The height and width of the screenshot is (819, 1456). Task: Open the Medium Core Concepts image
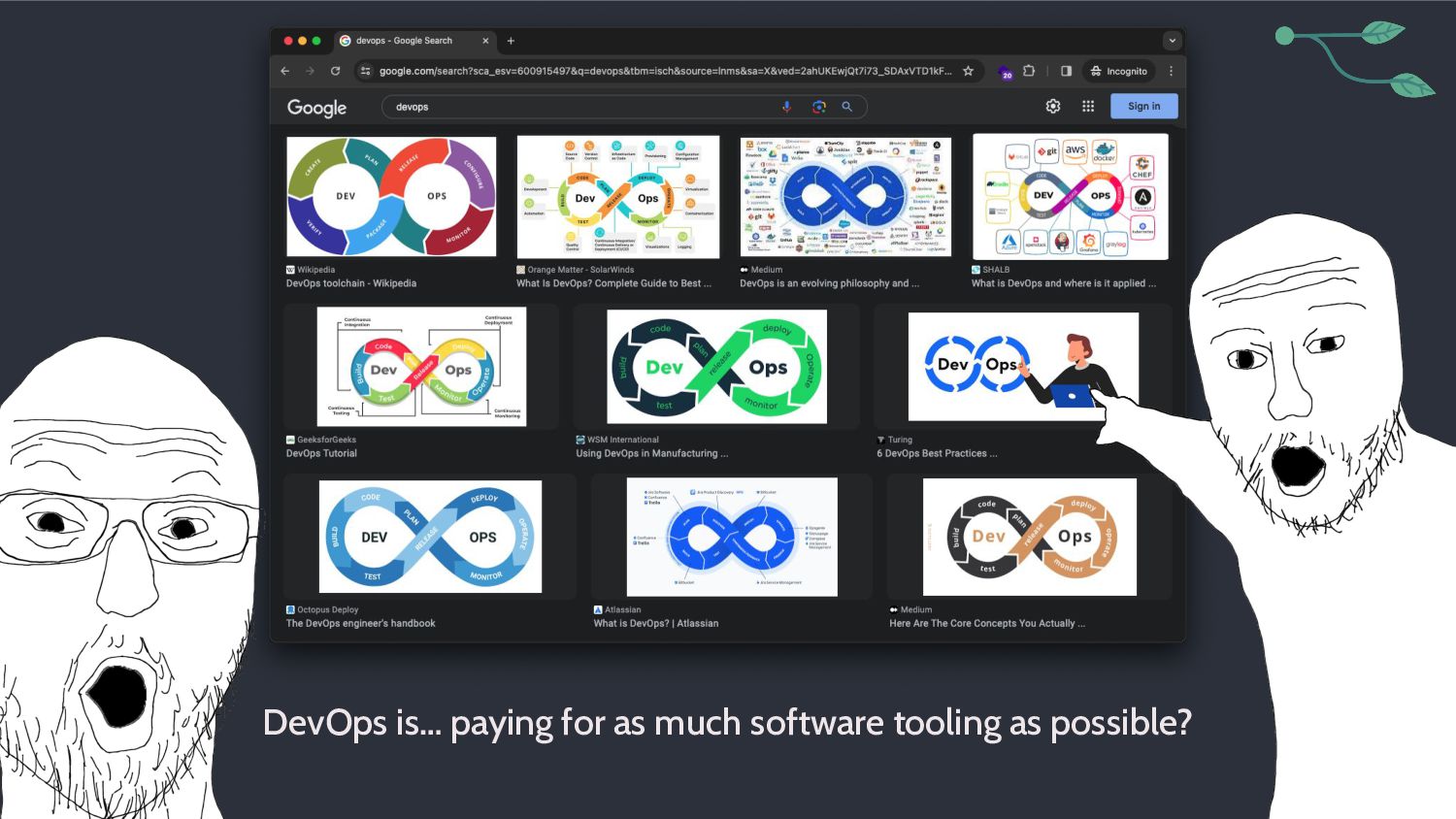click(1029, 537)
